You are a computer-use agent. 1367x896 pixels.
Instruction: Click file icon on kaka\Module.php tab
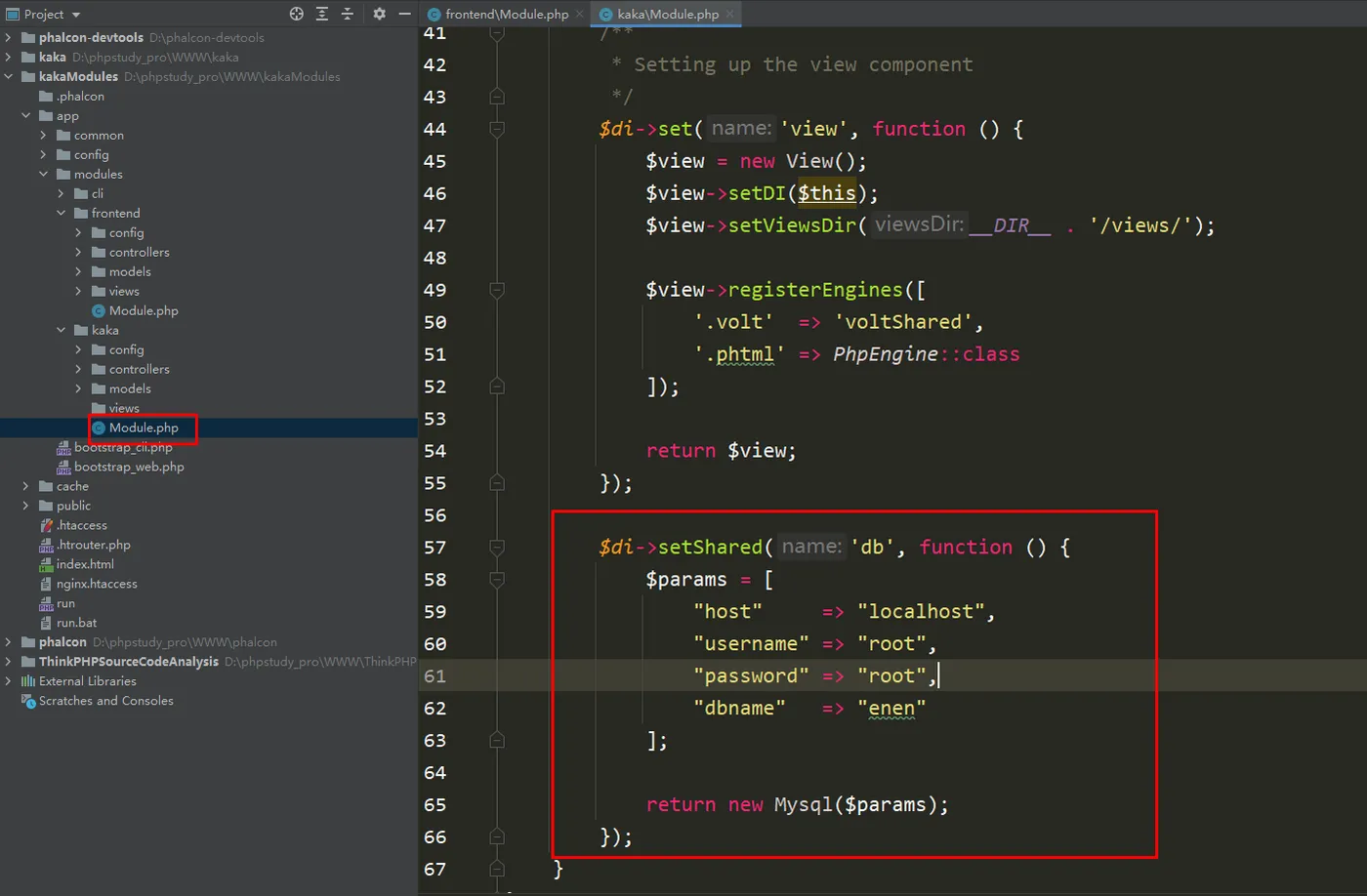click(605, 14)
